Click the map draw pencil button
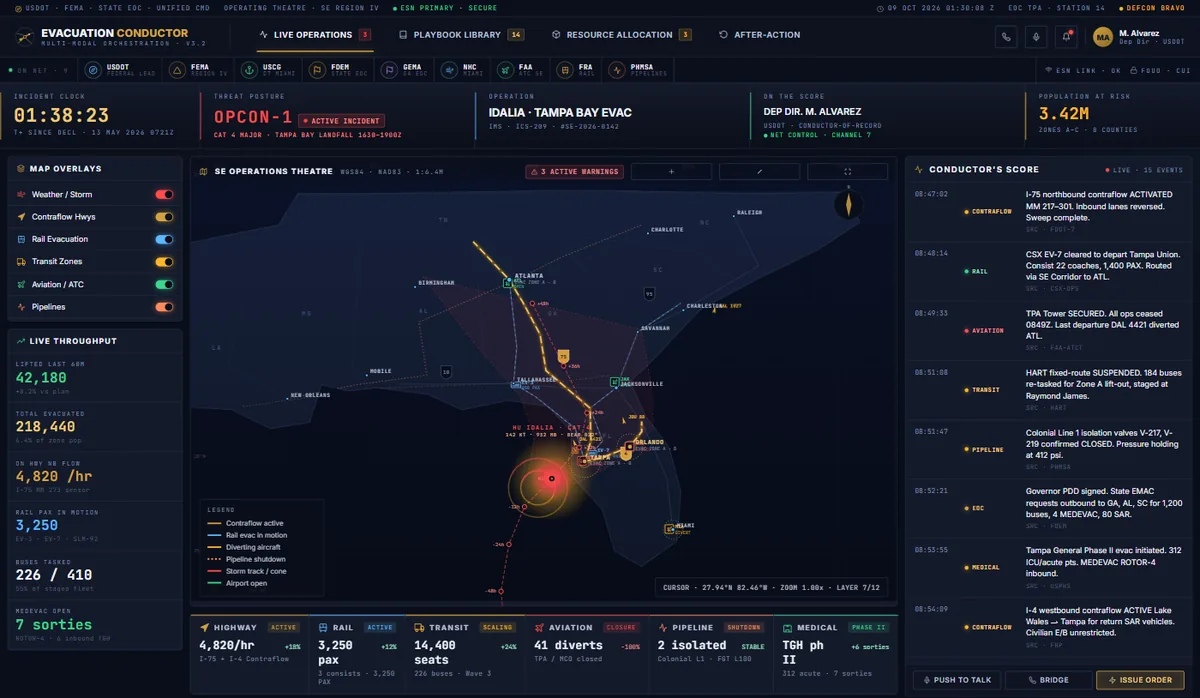 coord(759,171)
